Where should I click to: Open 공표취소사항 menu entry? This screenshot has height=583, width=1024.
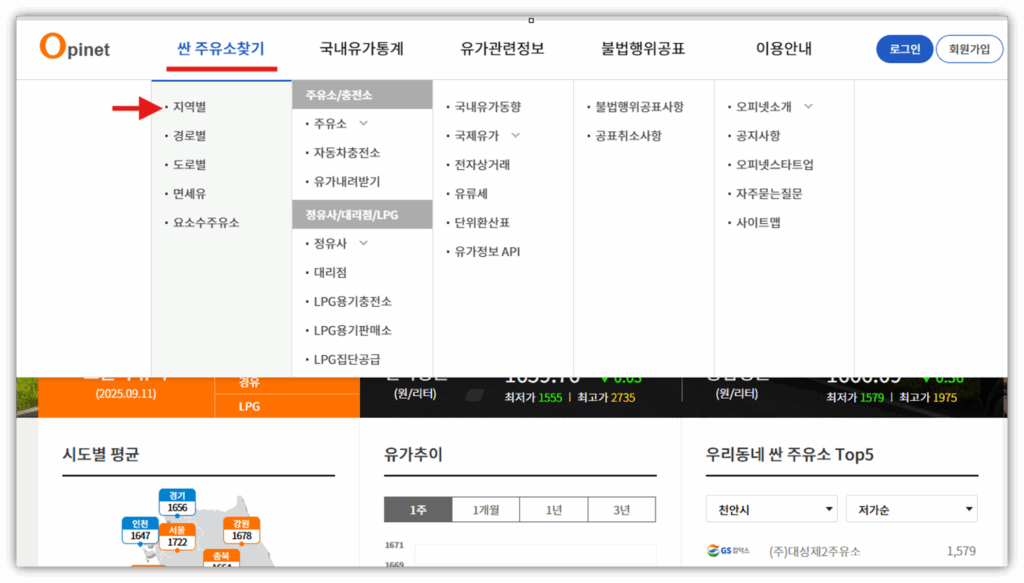(x=628, y=136)
